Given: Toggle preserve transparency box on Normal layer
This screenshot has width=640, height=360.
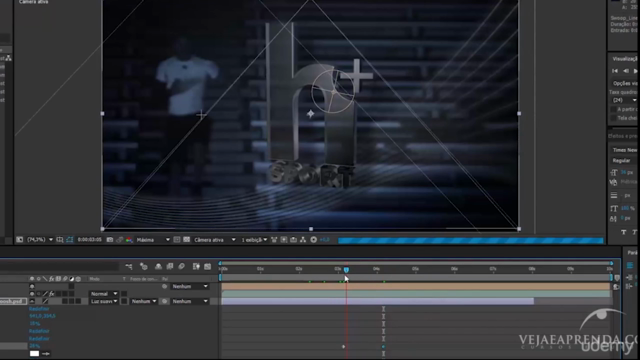Looking at the screenshot, I should tap(124, 294).
